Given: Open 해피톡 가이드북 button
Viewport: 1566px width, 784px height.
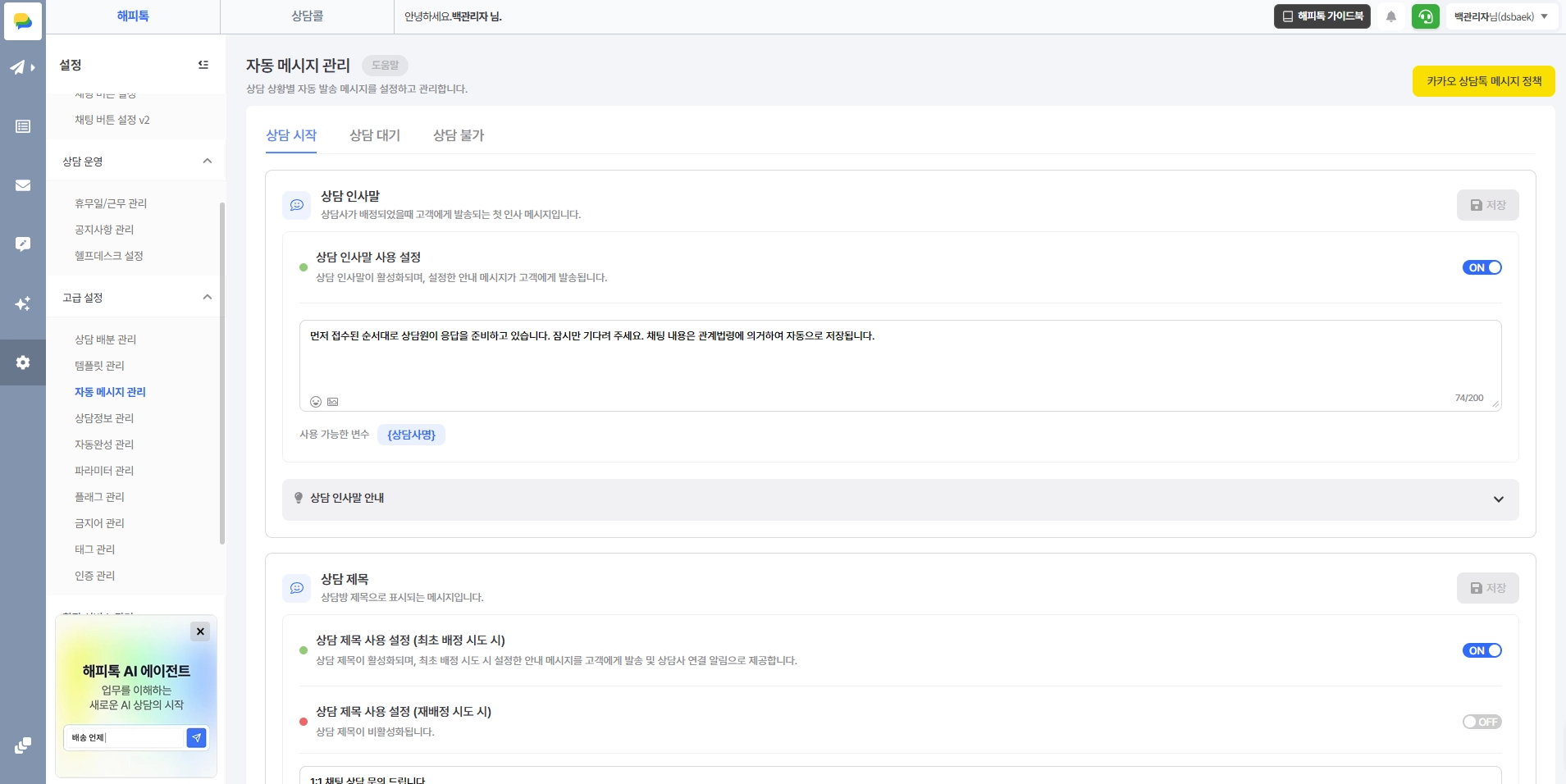Looking at the screenshot, I should (x=1322, y=16).
